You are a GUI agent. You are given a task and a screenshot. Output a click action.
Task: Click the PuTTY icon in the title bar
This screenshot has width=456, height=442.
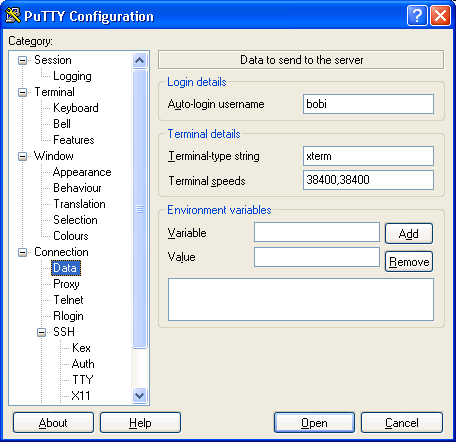pos(13,16)
